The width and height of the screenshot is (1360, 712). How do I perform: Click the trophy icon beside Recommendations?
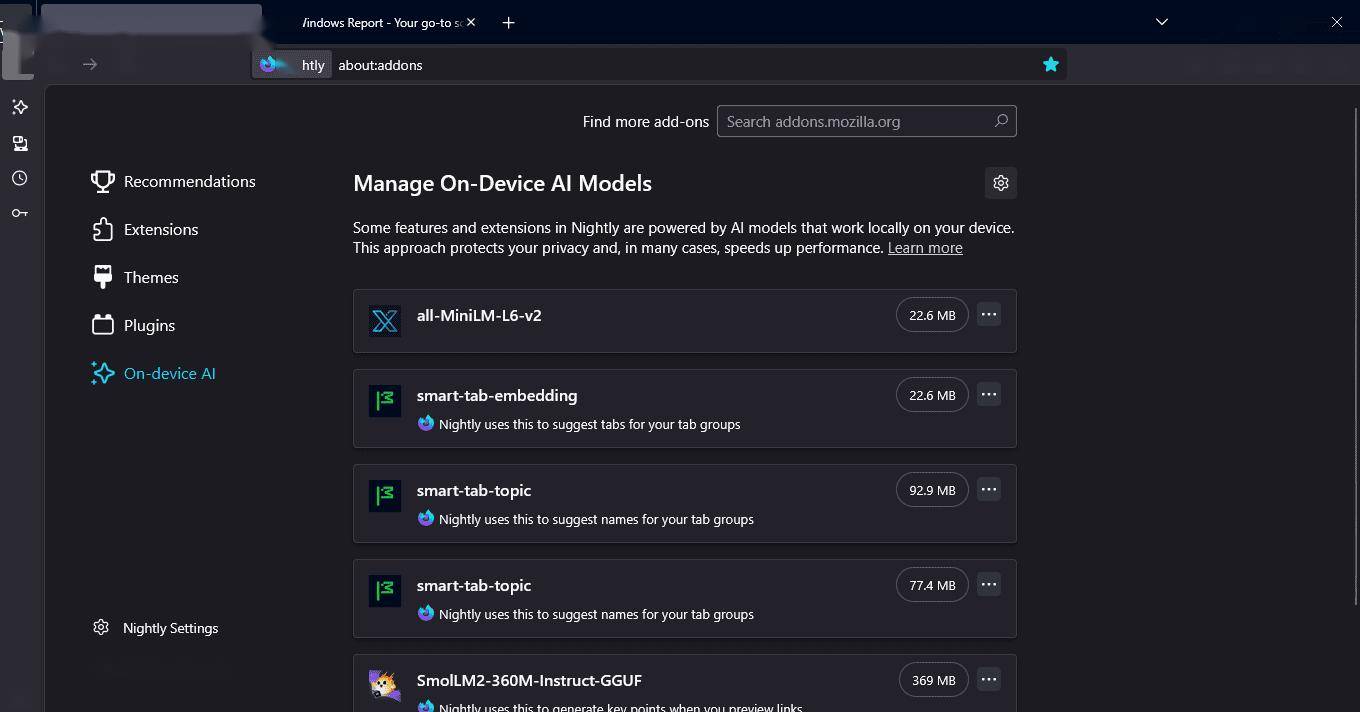click(102, 181)
